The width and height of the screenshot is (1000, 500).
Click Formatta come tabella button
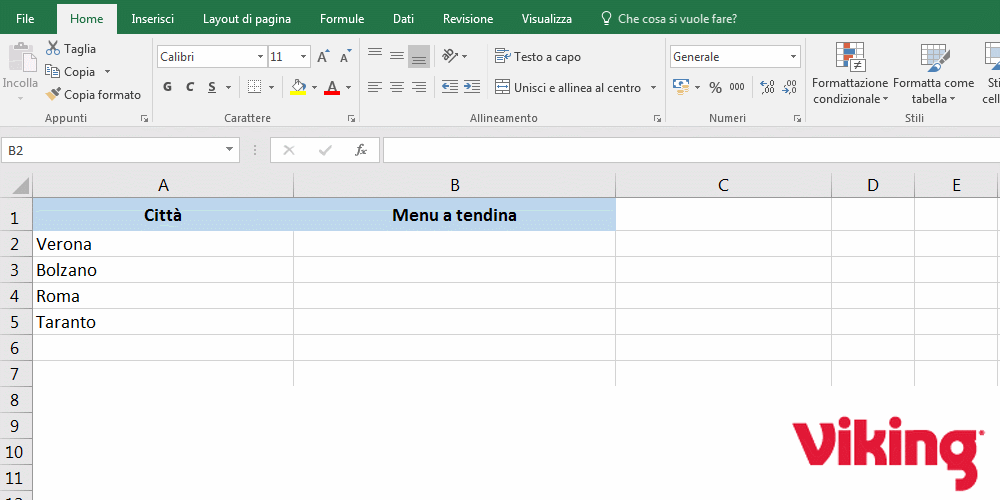[x=933, y=75]
